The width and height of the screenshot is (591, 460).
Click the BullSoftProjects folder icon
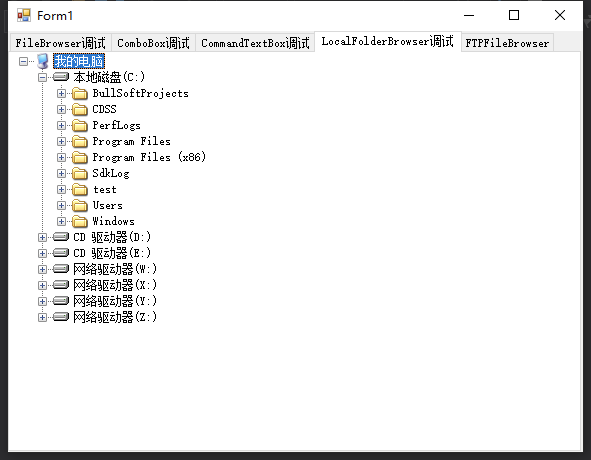[80, 93]
